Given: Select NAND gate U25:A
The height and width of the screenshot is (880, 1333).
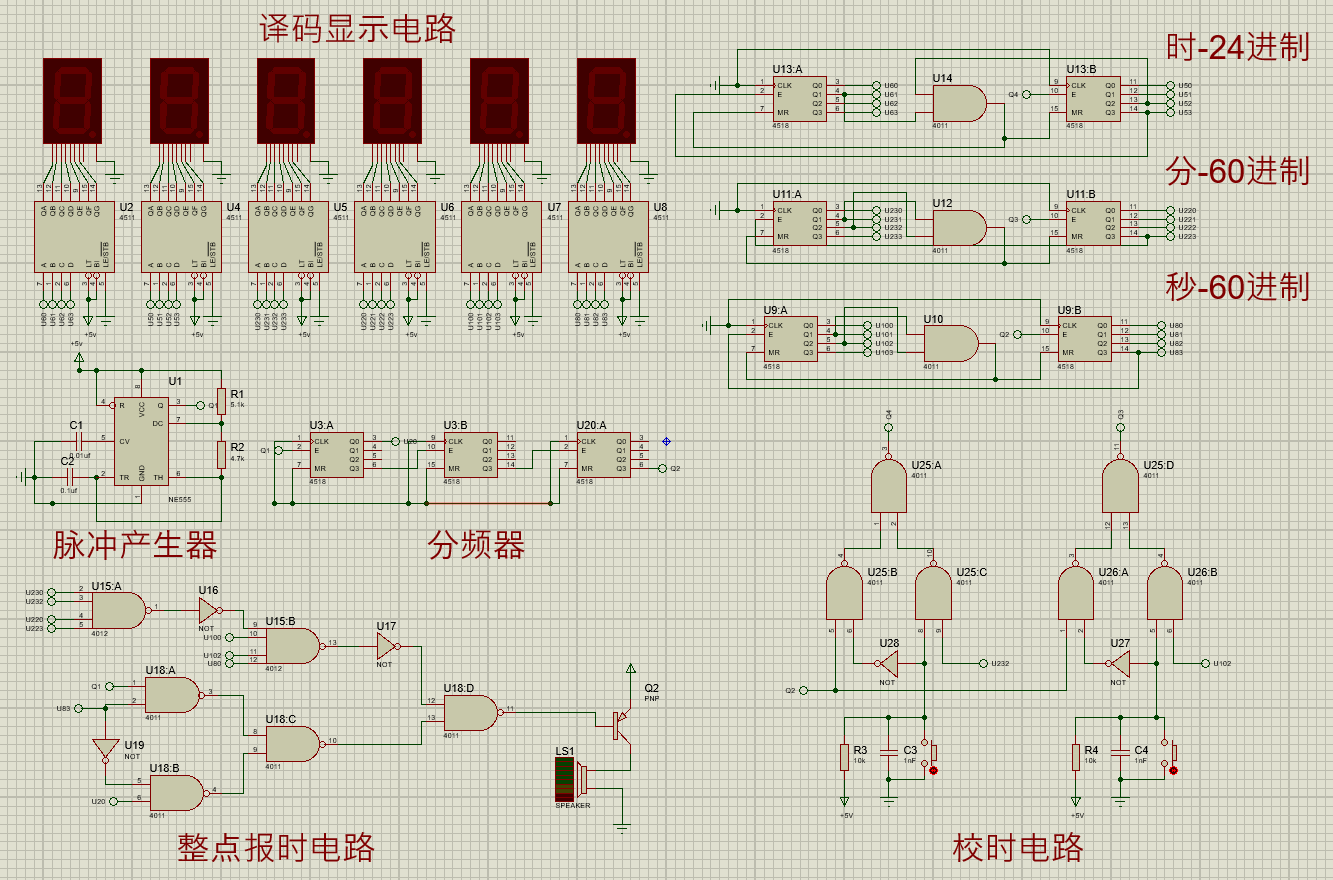Looking at the screenshot, I should point(888,484).
